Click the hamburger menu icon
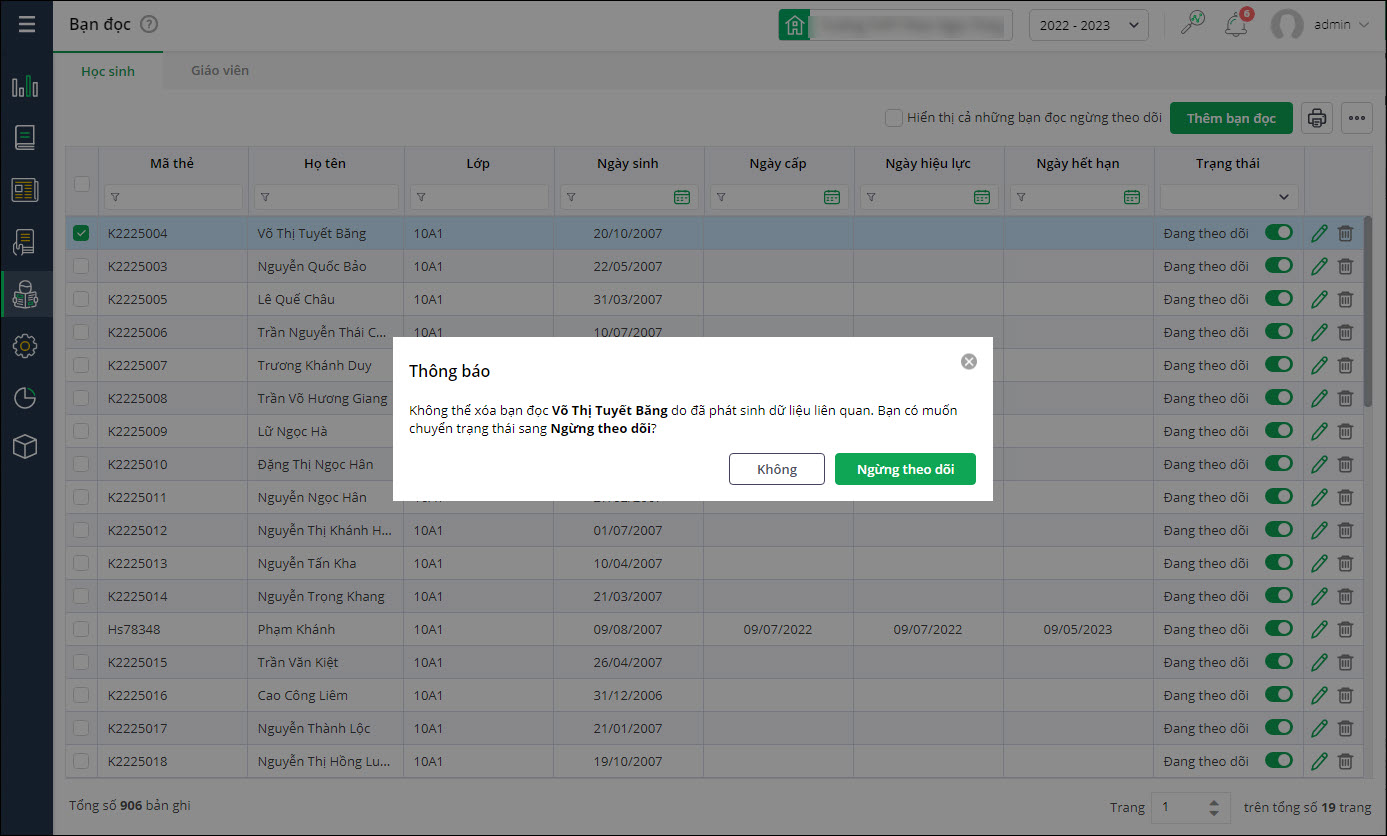Image resolution: width=1387 pixels, height=836 pixels. point(27,25)
